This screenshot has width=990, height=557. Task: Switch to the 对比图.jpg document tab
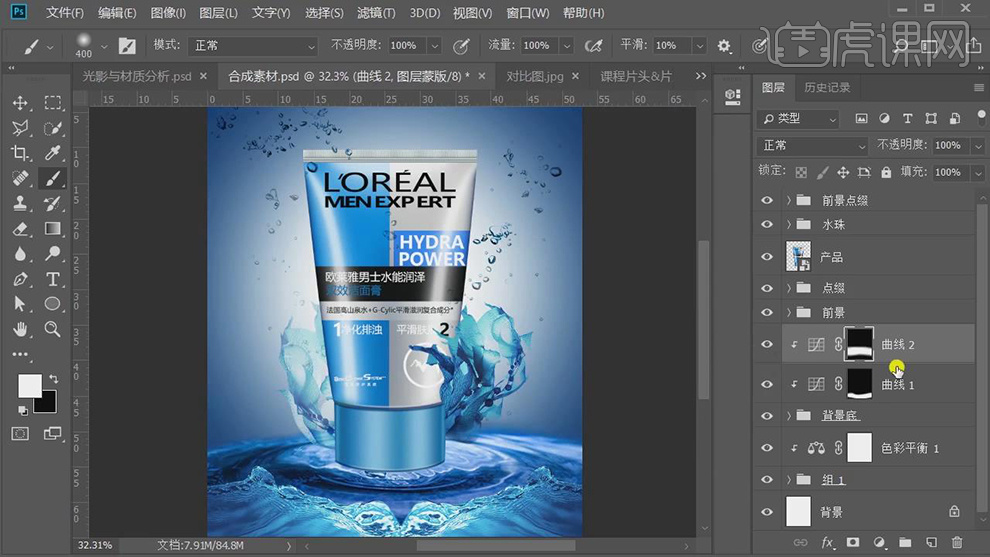coord(534,76)
